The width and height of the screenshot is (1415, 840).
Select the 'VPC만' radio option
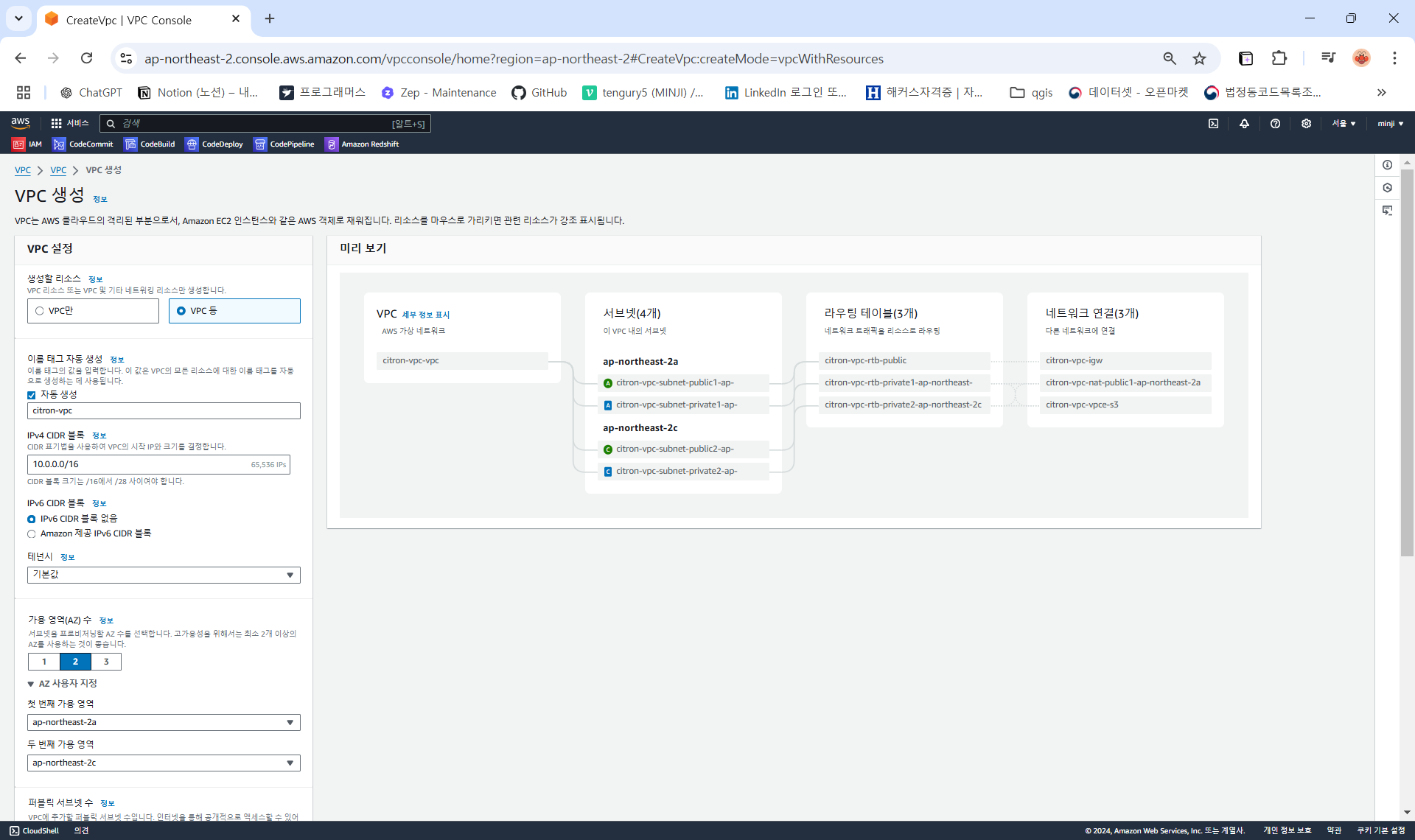click(x=40, y=311)
